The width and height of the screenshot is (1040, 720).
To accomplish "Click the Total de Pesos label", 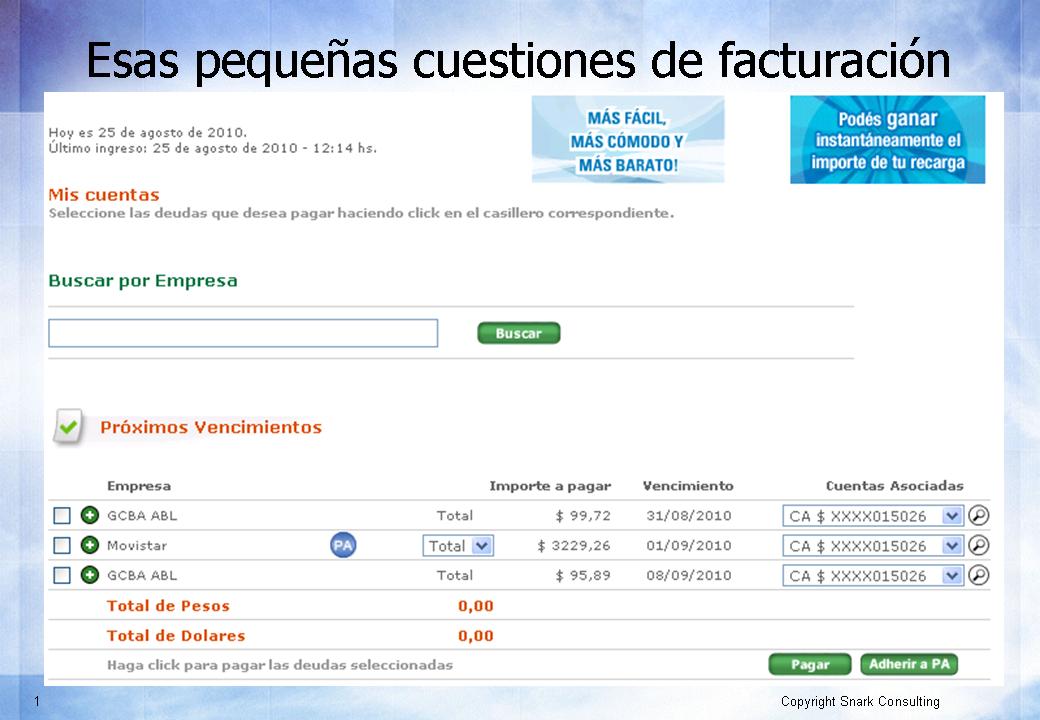I will [x=168, y=606].
